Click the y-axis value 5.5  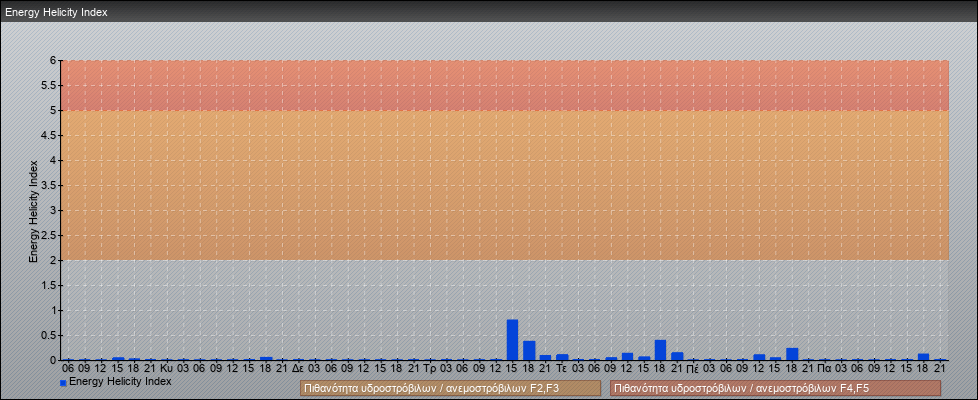coord(49,85)
